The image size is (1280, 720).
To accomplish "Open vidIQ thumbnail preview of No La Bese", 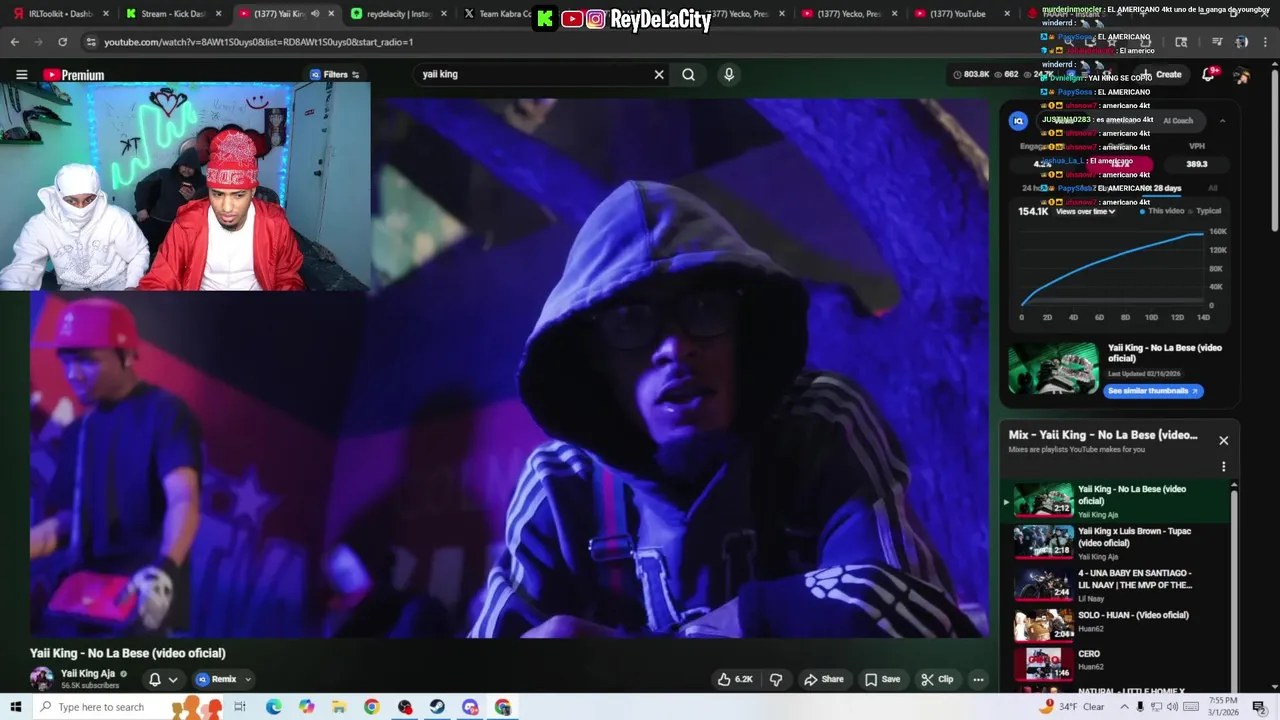I will [1053, 368].
